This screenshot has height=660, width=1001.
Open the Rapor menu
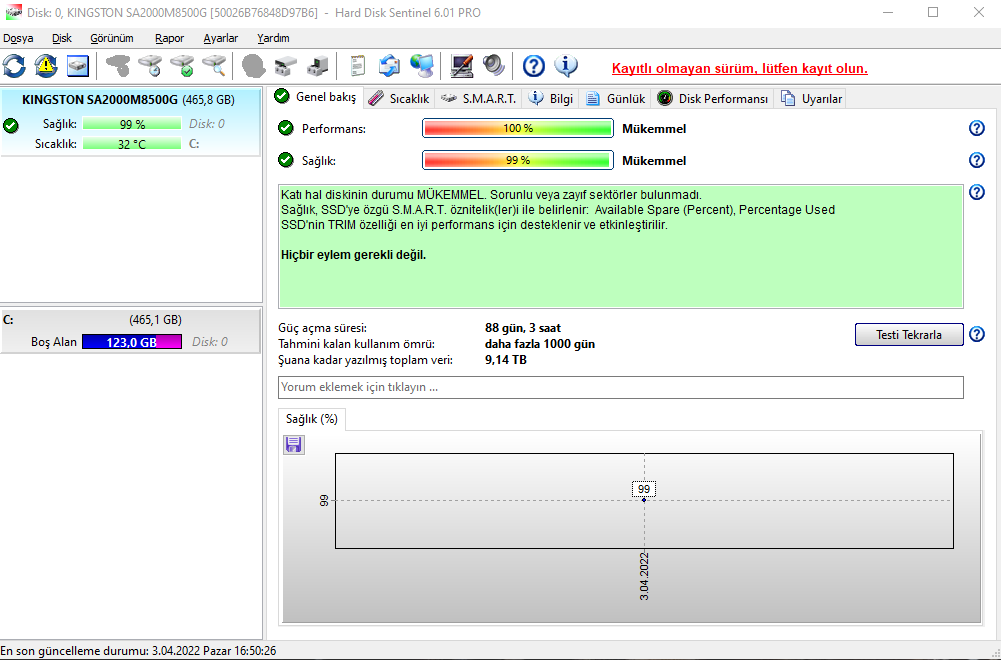coord(169,38)
